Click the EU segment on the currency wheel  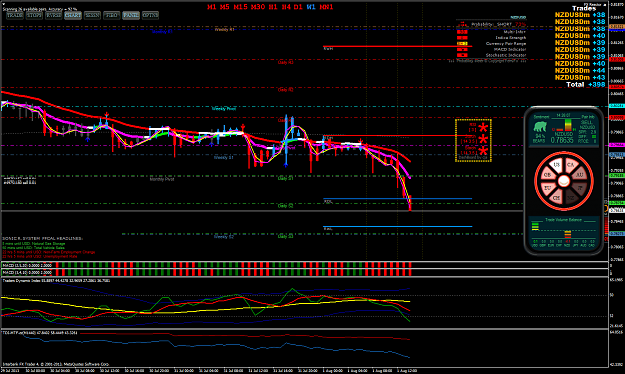[548, 188]
